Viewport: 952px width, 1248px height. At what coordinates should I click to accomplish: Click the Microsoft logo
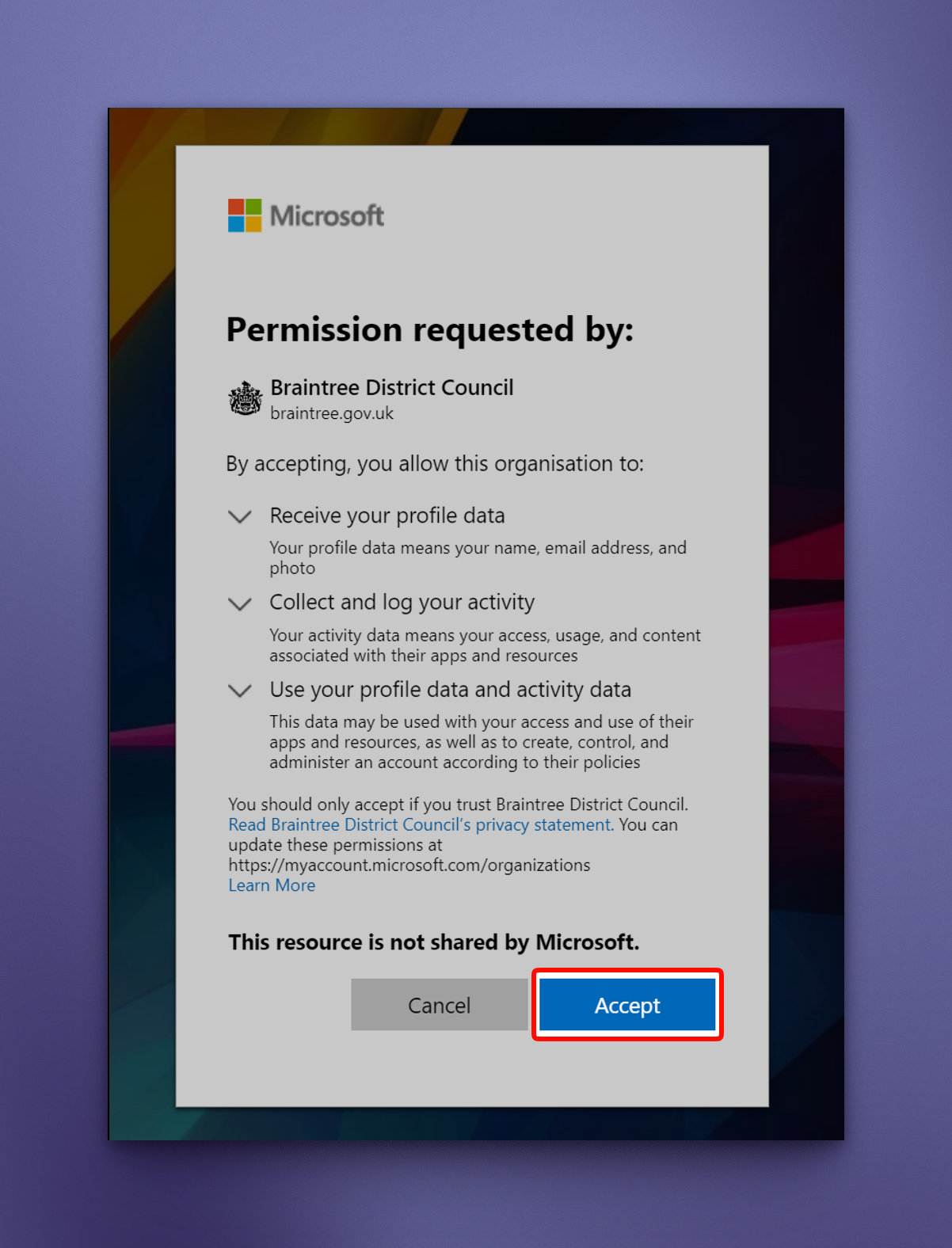pyautogui.click(x=306, y=215)
